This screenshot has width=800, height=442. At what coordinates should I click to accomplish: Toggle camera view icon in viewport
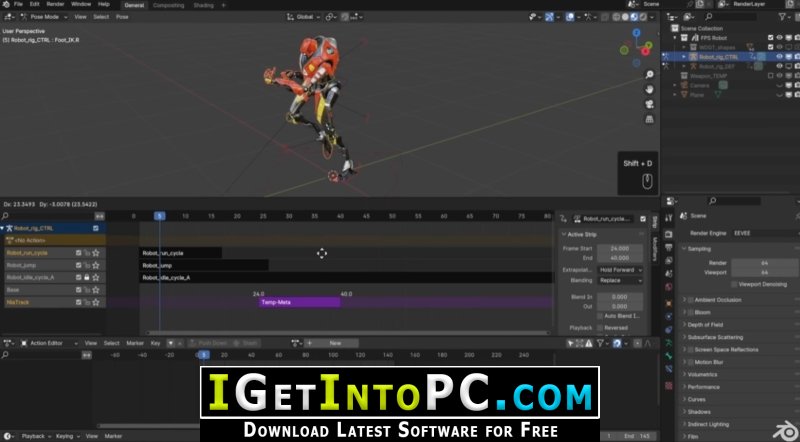tap(648, 104)
